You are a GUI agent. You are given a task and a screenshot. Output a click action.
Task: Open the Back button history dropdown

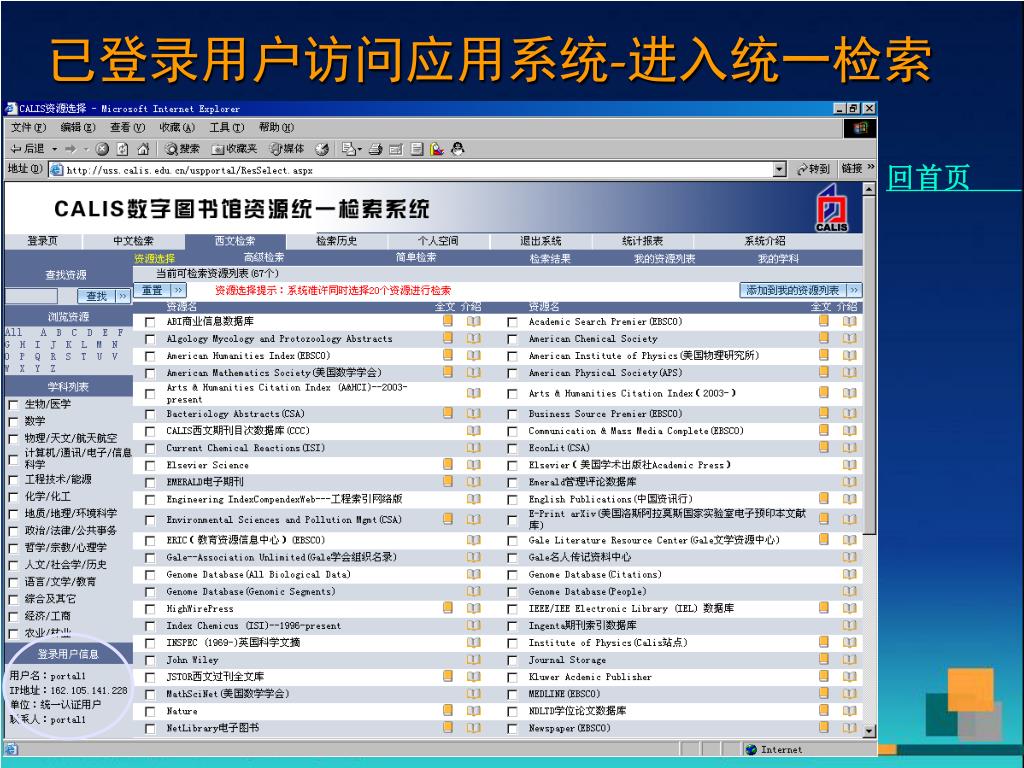tap(54, 149)
